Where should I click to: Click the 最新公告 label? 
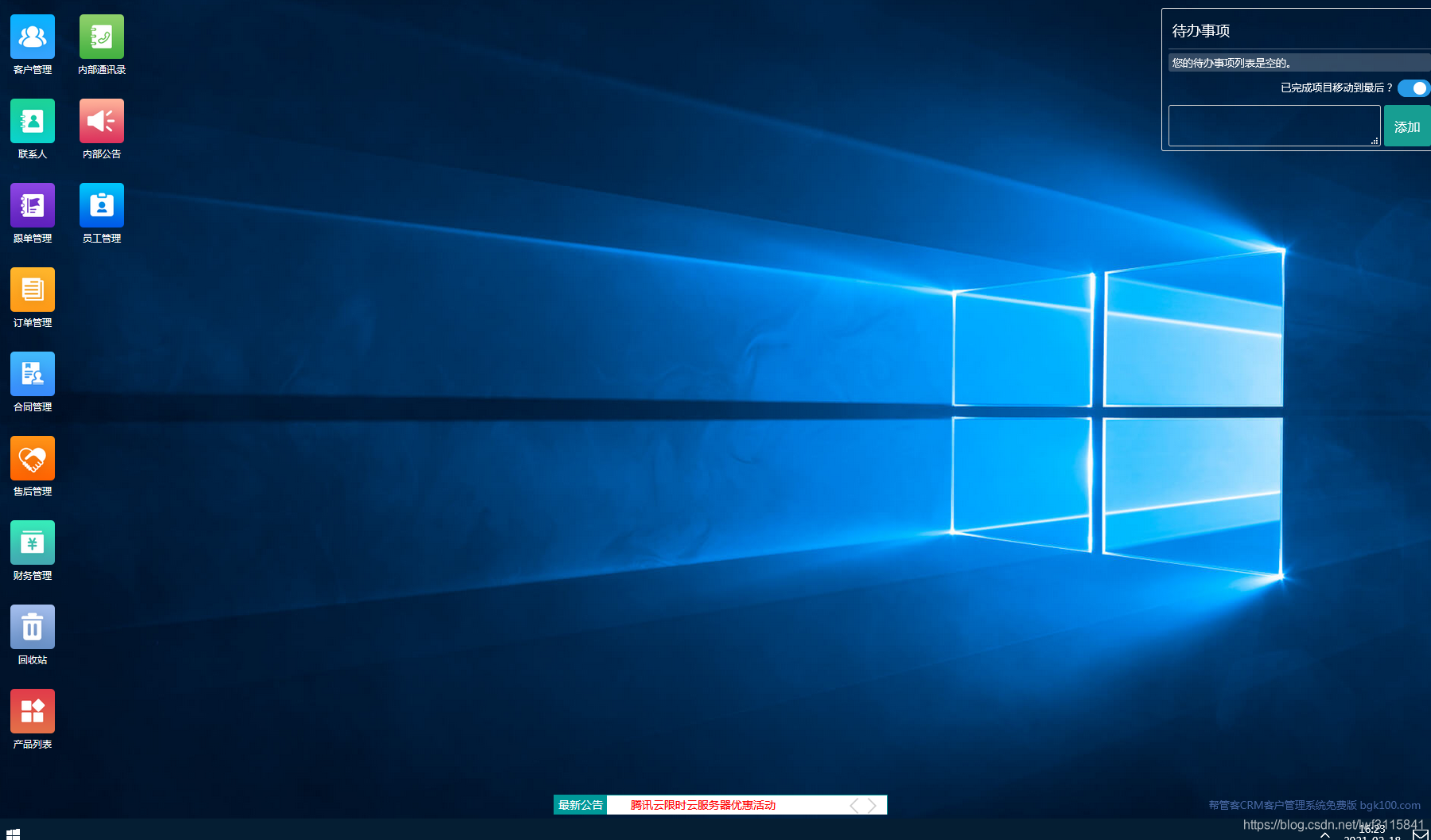pyautogui.click(x=581, y=805)
